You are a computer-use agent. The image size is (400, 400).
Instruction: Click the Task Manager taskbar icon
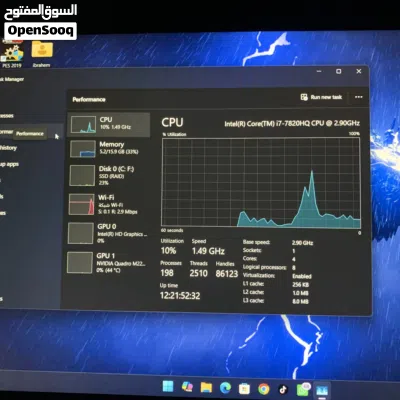coord(322,390)
